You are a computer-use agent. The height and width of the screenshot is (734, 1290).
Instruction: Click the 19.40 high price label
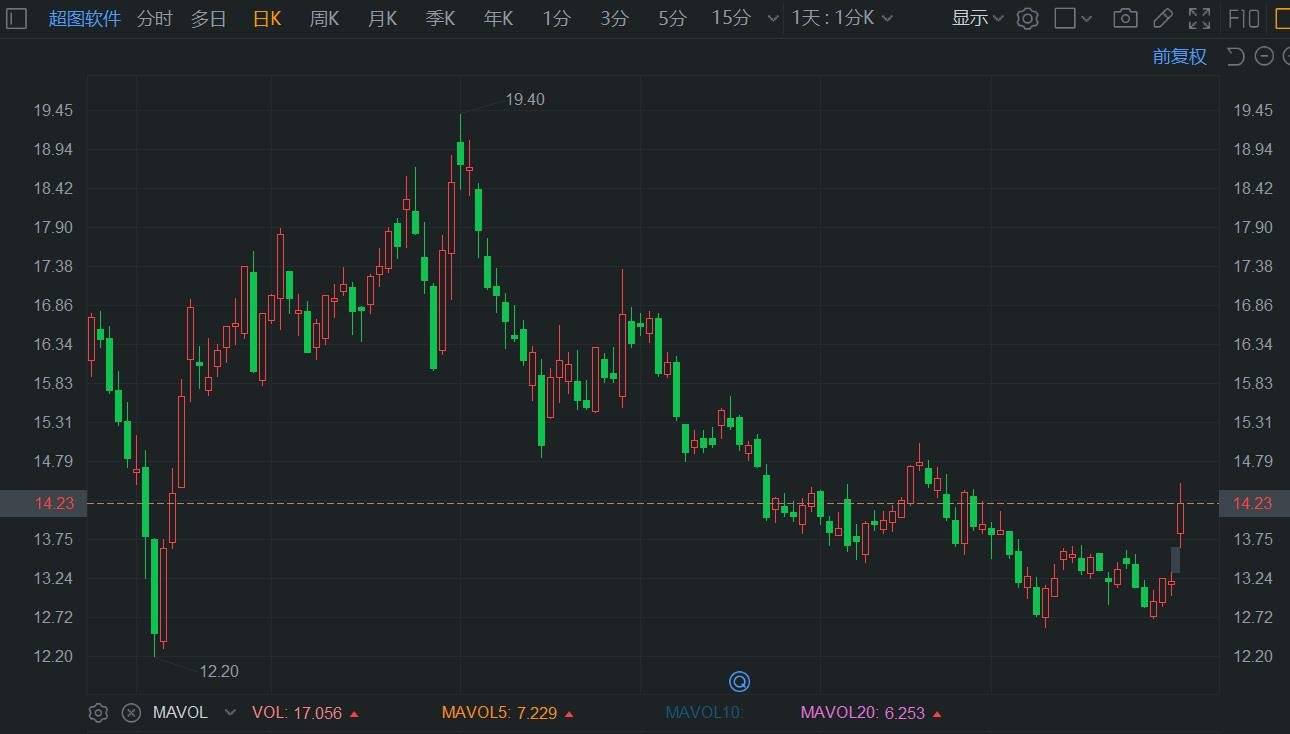[525, 99]
